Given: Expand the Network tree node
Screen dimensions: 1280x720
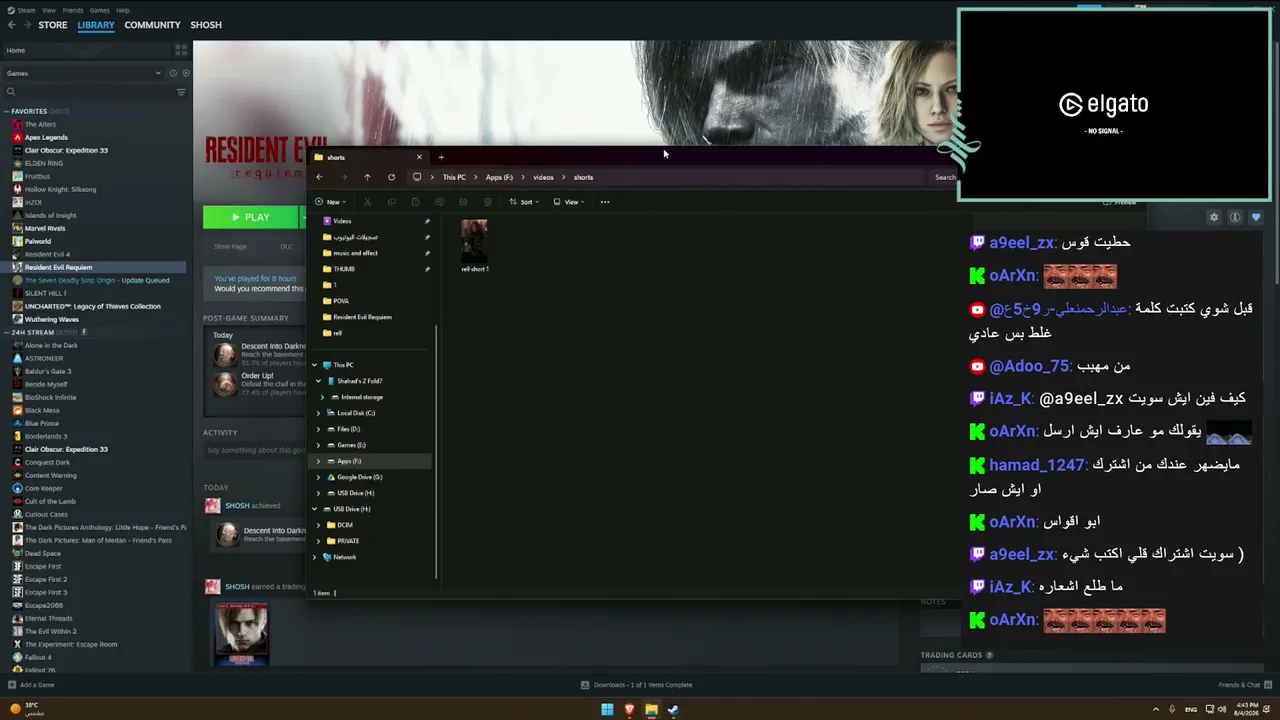Looking at the screenshot, I should coord(314,557).
